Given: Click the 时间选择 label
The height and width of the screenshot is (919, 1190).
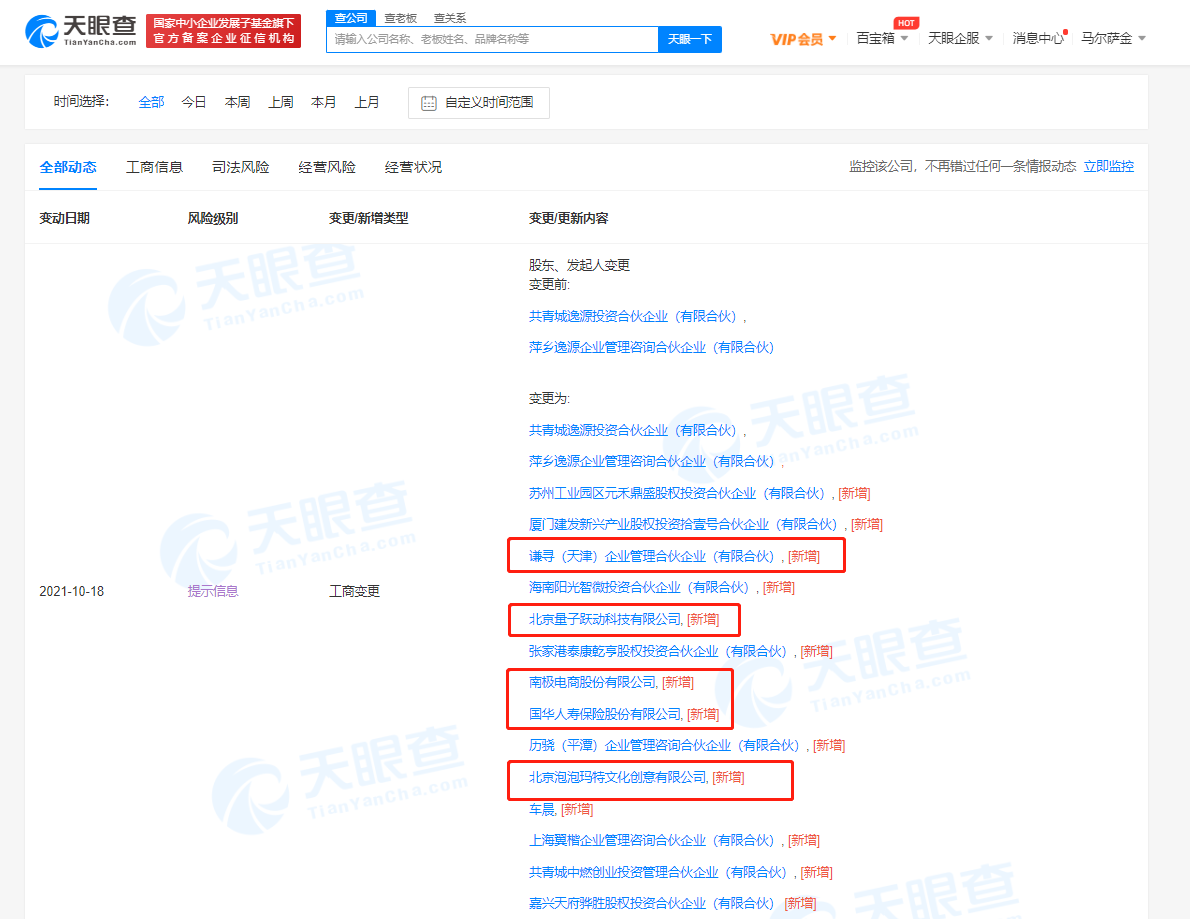Looking at the screenshot, I should pyautogui.click(x=81, y=102).
